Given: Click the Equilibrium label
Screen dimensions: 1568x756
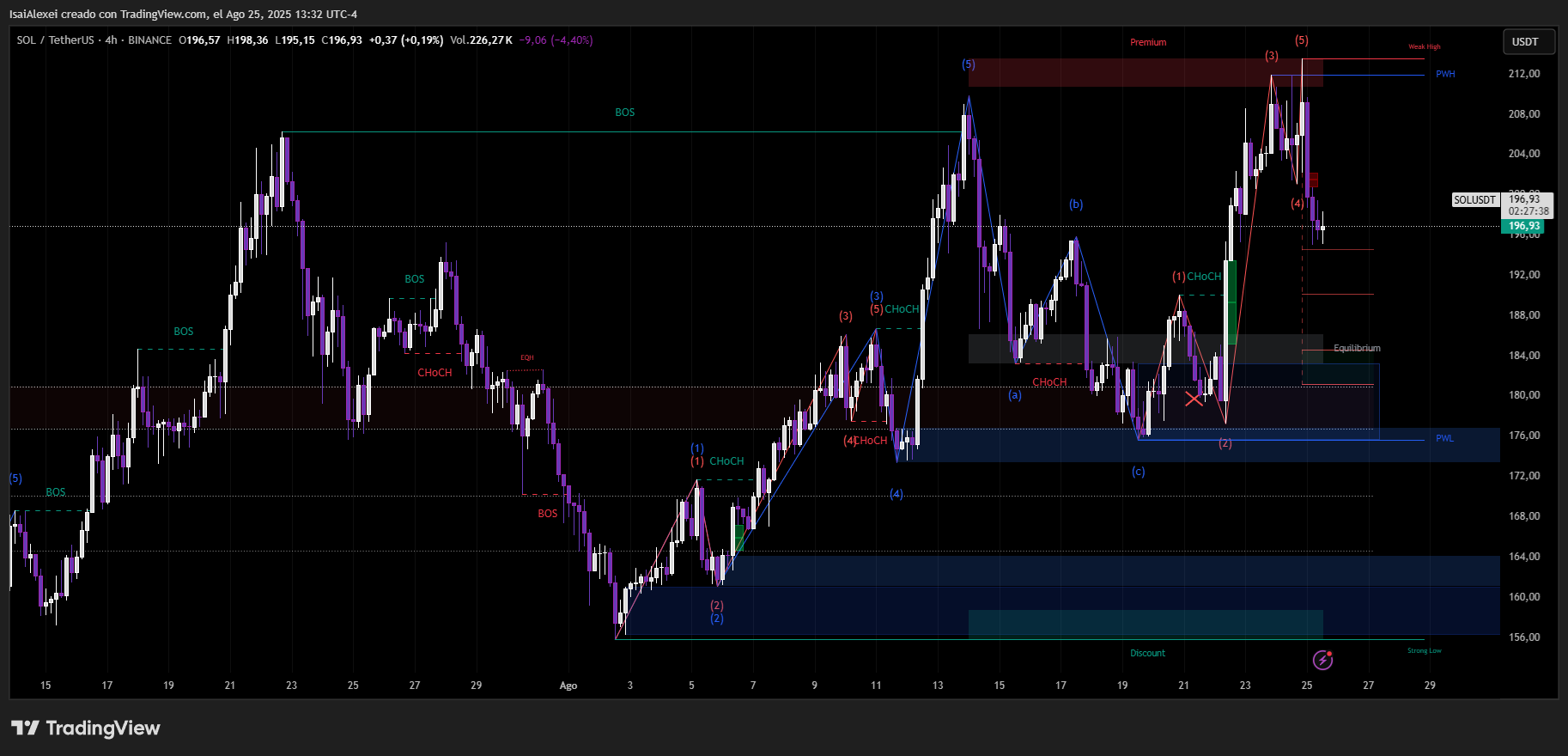Looking at the screenshot, I should pyautogui.click(x=1357, y=348).
